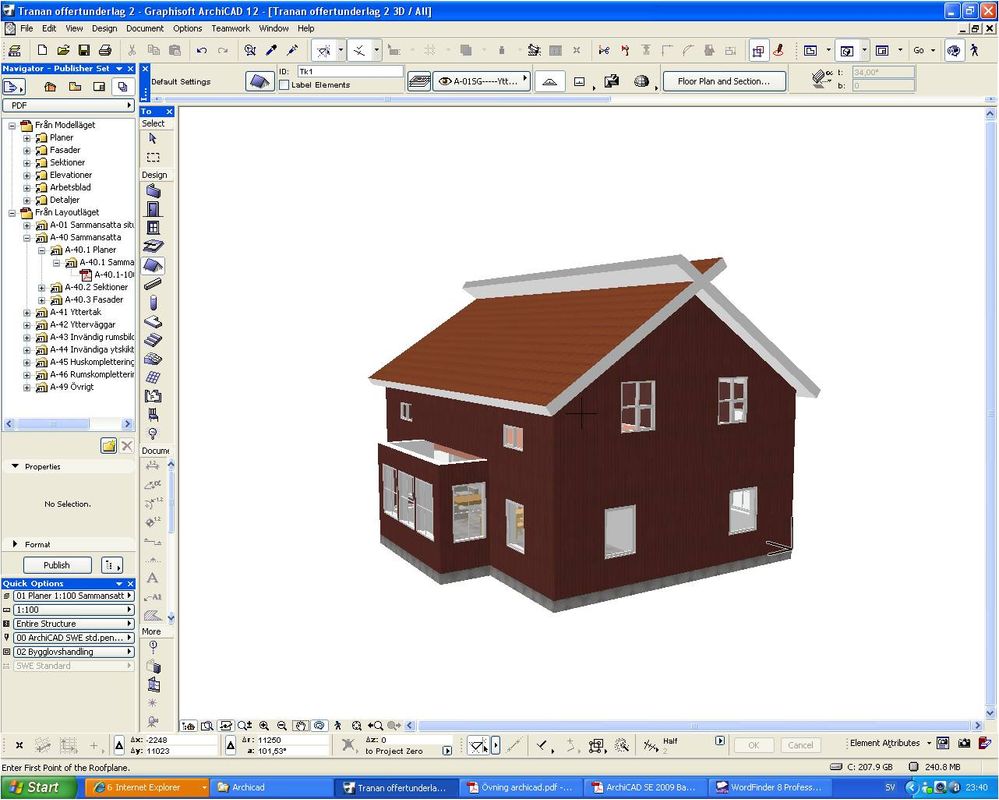Switch Navigator to Project Map view
Screen dimensions: 999x800
[x=50, y=87]
